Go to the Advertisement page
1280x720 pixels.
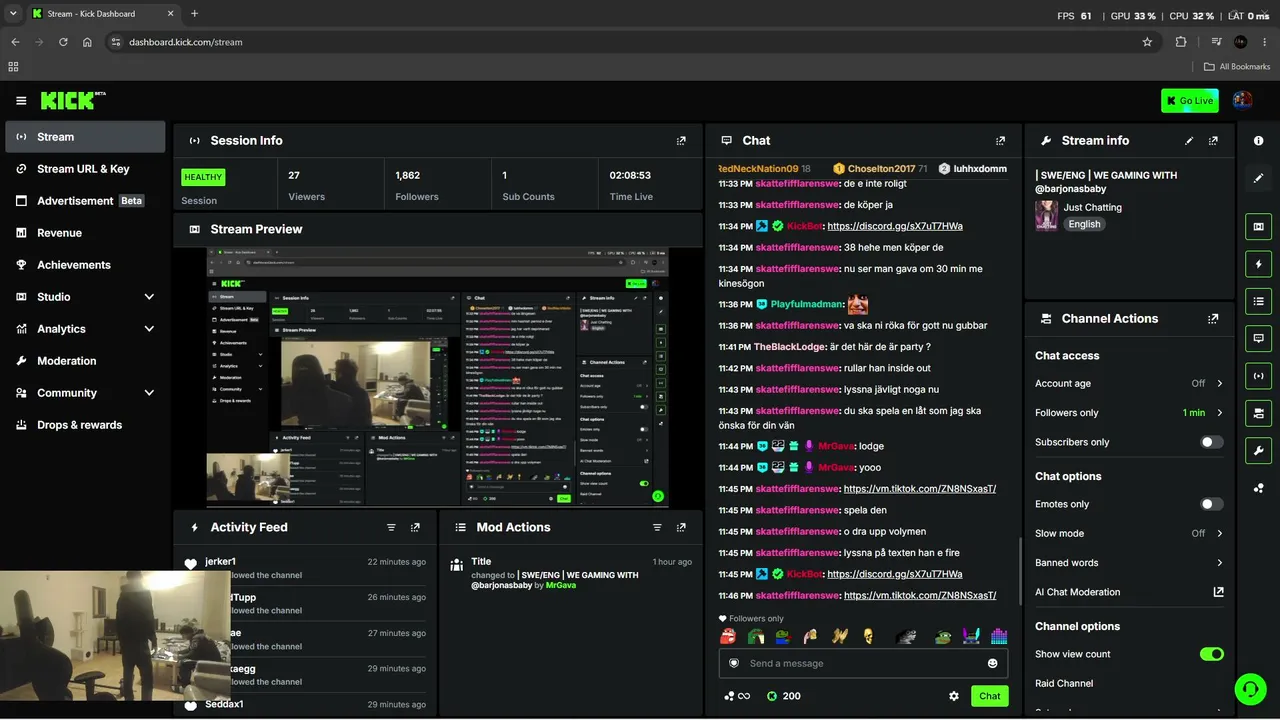[85, 201]
